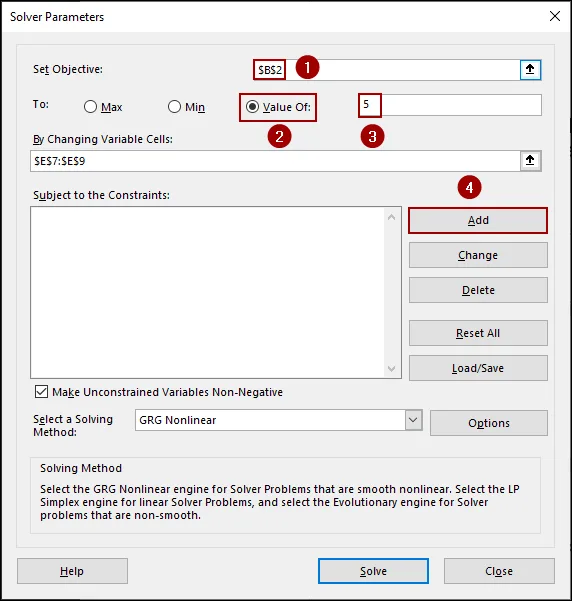Viewport: 572px width, 601px height.
Task: Open solver Options button
Action: click(x=489, y=423)
